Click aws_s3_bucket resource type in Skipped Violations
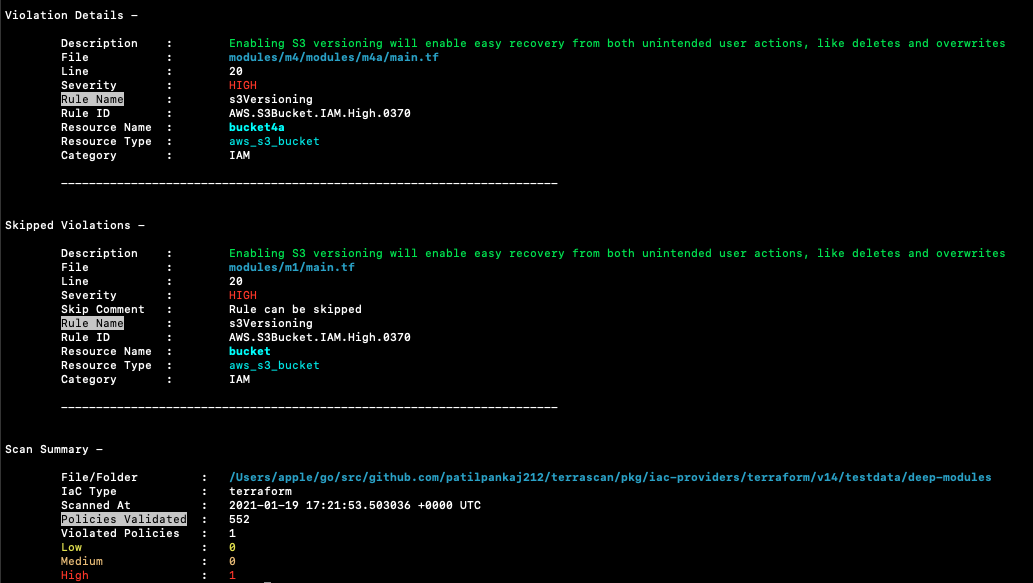Viewport: 1033px width, 583px height. click(274, 365)
